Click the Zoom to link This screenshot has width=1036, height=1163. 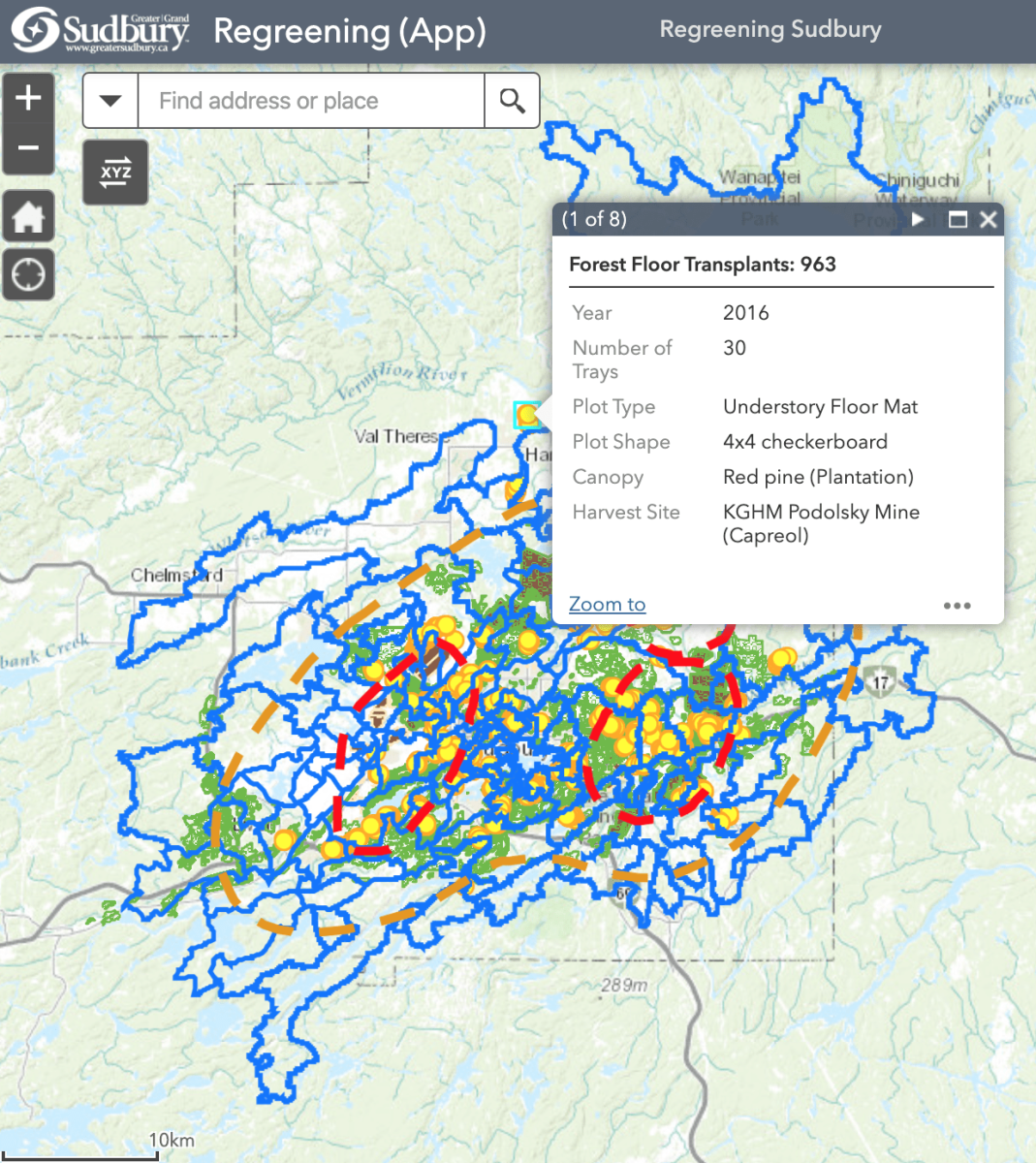coord(607,605)
